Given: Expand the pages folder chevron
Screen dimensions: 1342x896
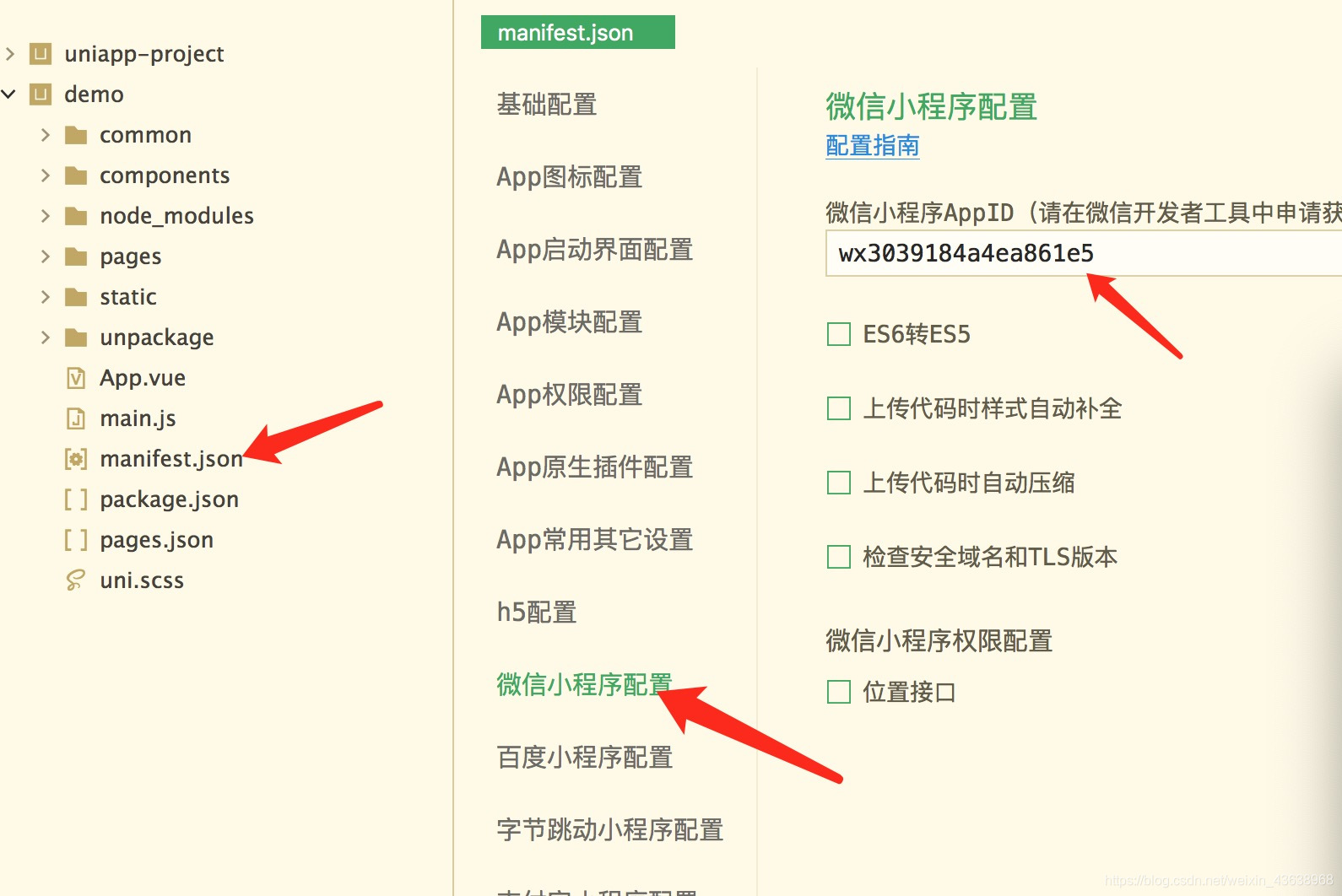Looking at the screenshot, I should point(46,256).
